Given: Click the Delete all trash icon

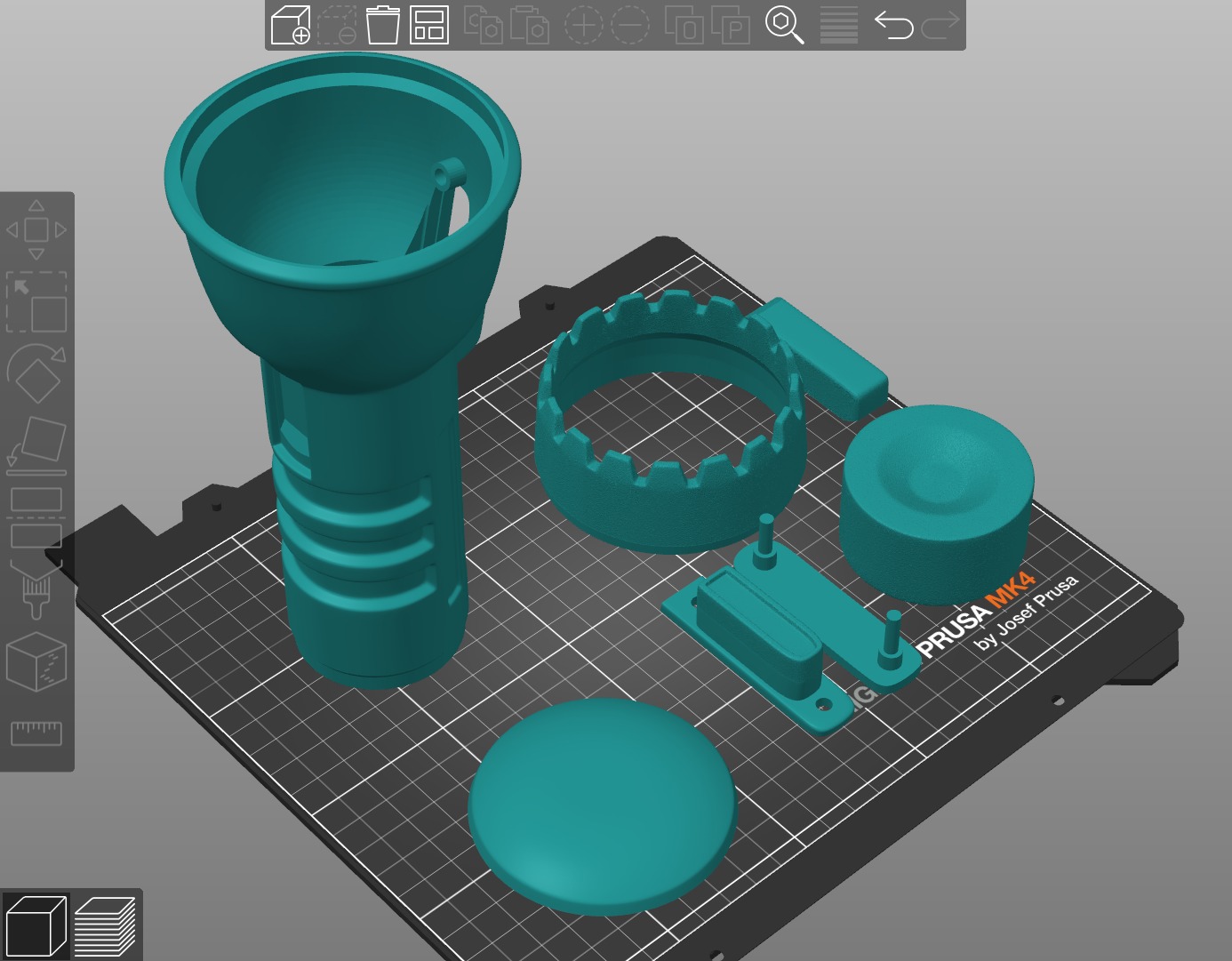Looking at the screenshot, I should (x=382, y=25).
